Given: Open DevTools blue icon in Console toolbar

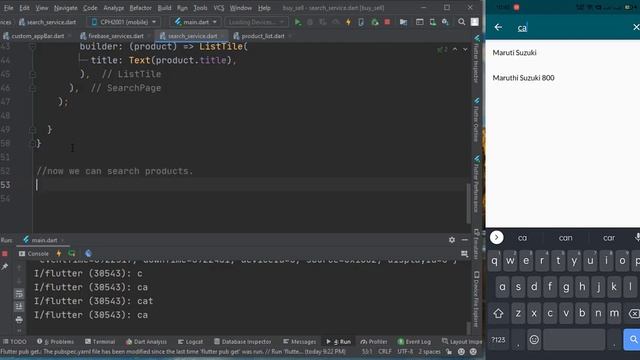Looking at the screenshot, I should point(89,253).
